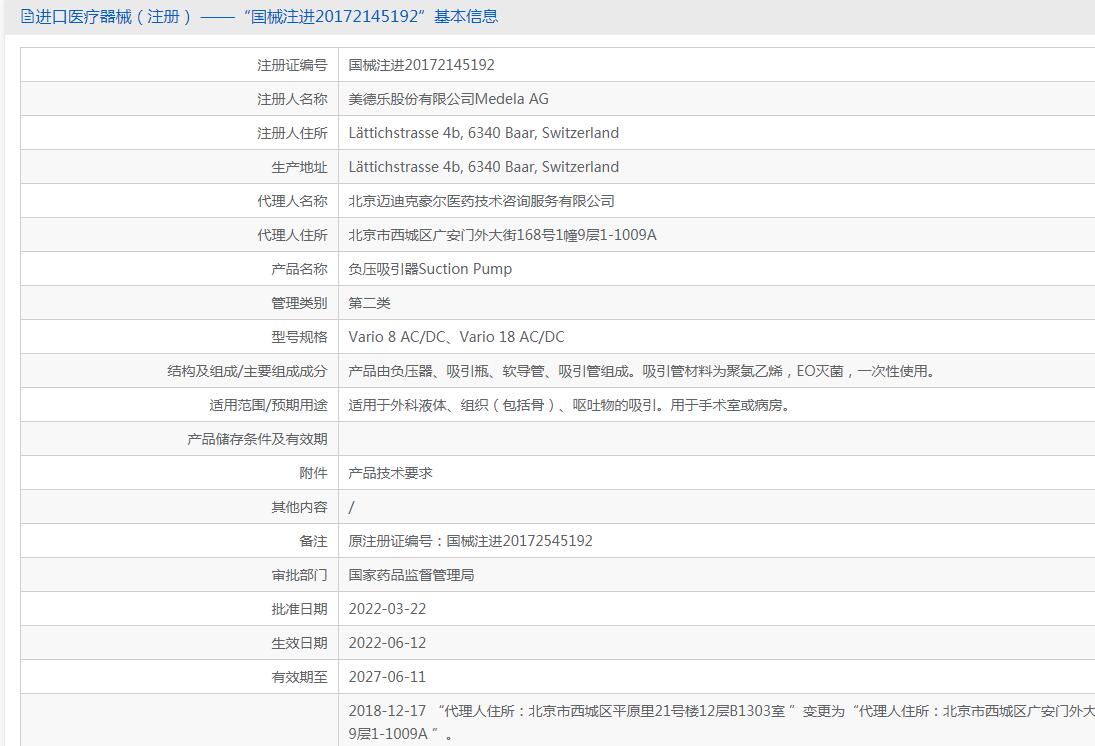Select the Lättichstrasse address in 注册人住所 row
Image resolution: width=1095 pixels, height=746 pixels.
pyautogui.click(x=483, y=133)
